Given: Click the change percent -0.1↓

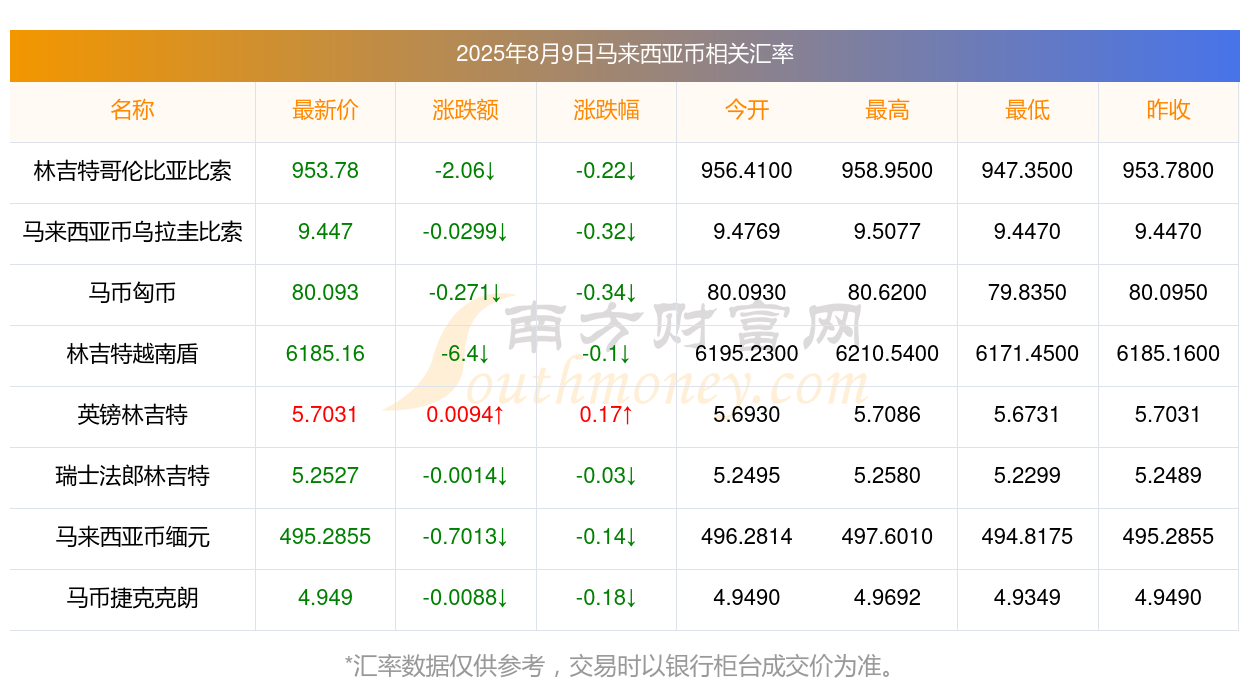Looking at the screenshot, I should (606, 354).
